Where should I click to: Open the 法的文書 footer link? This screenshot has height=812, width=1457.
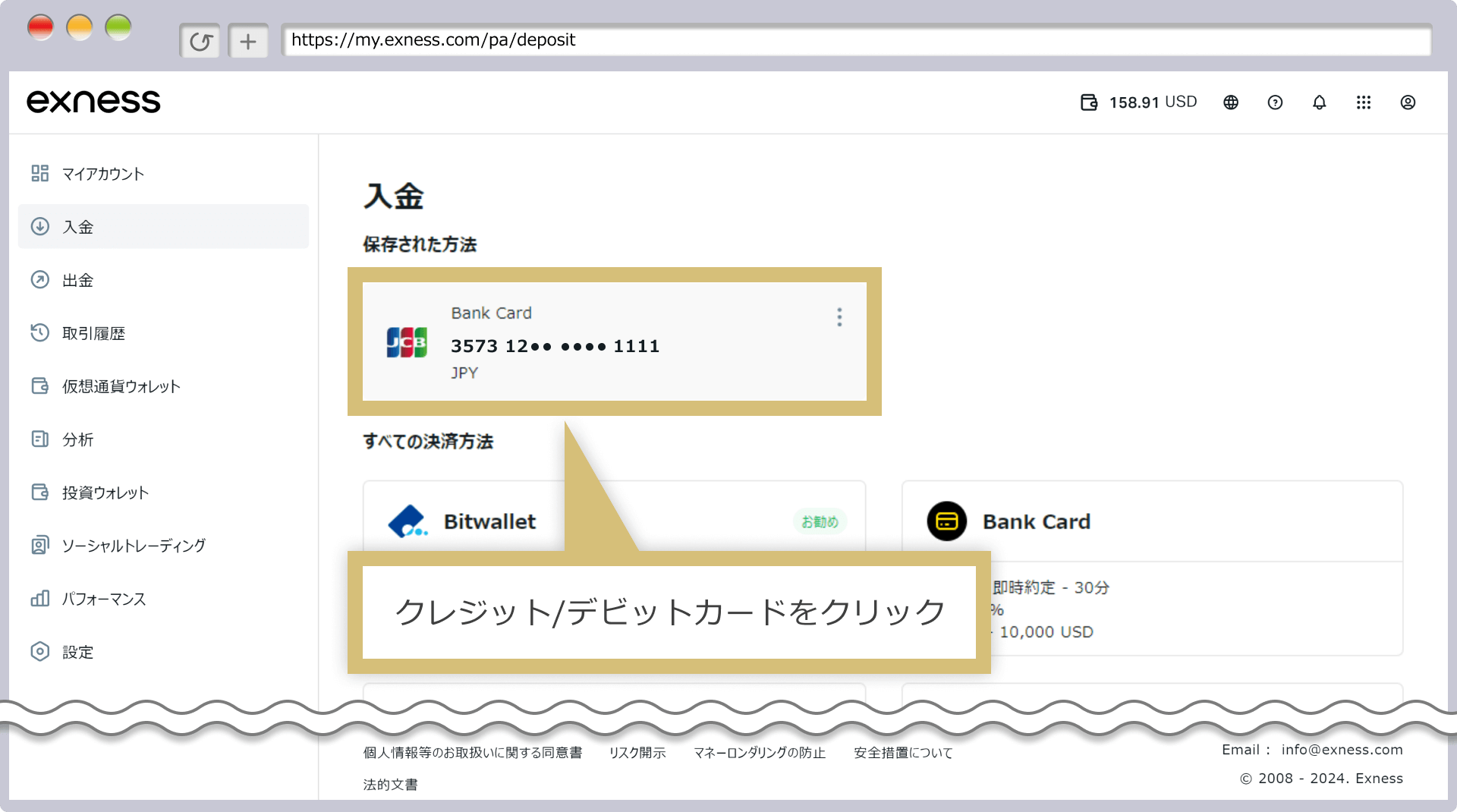point(390,784)
